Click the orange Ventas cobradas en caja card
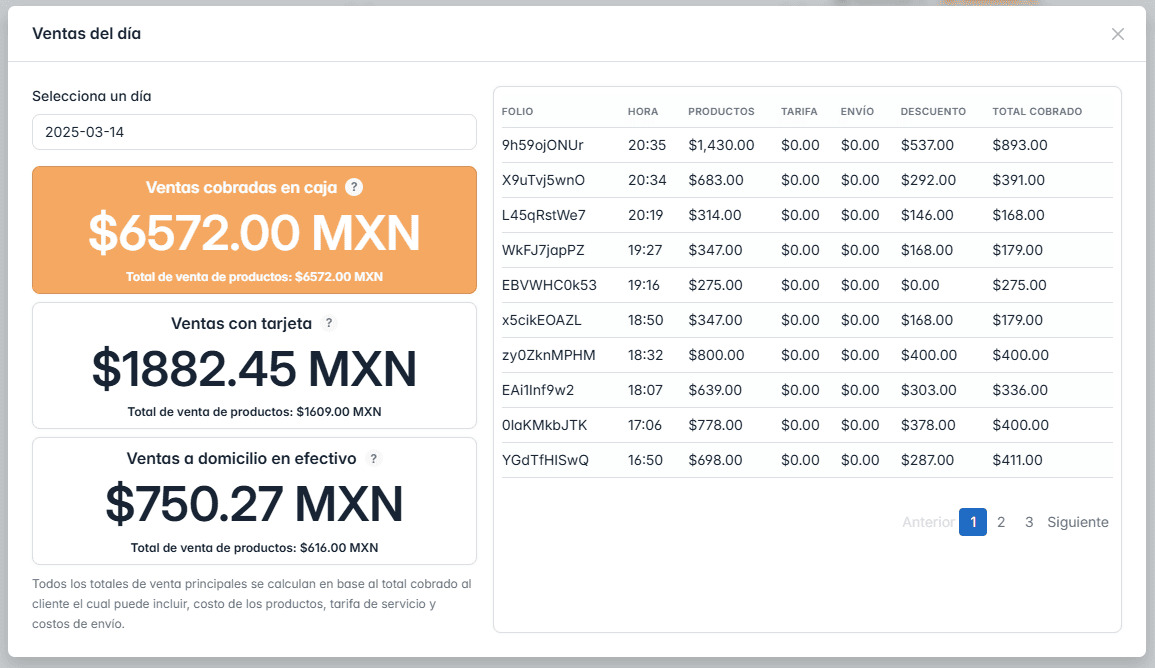1155x668 pixels. pyautogui.click(x=254, y=231)
